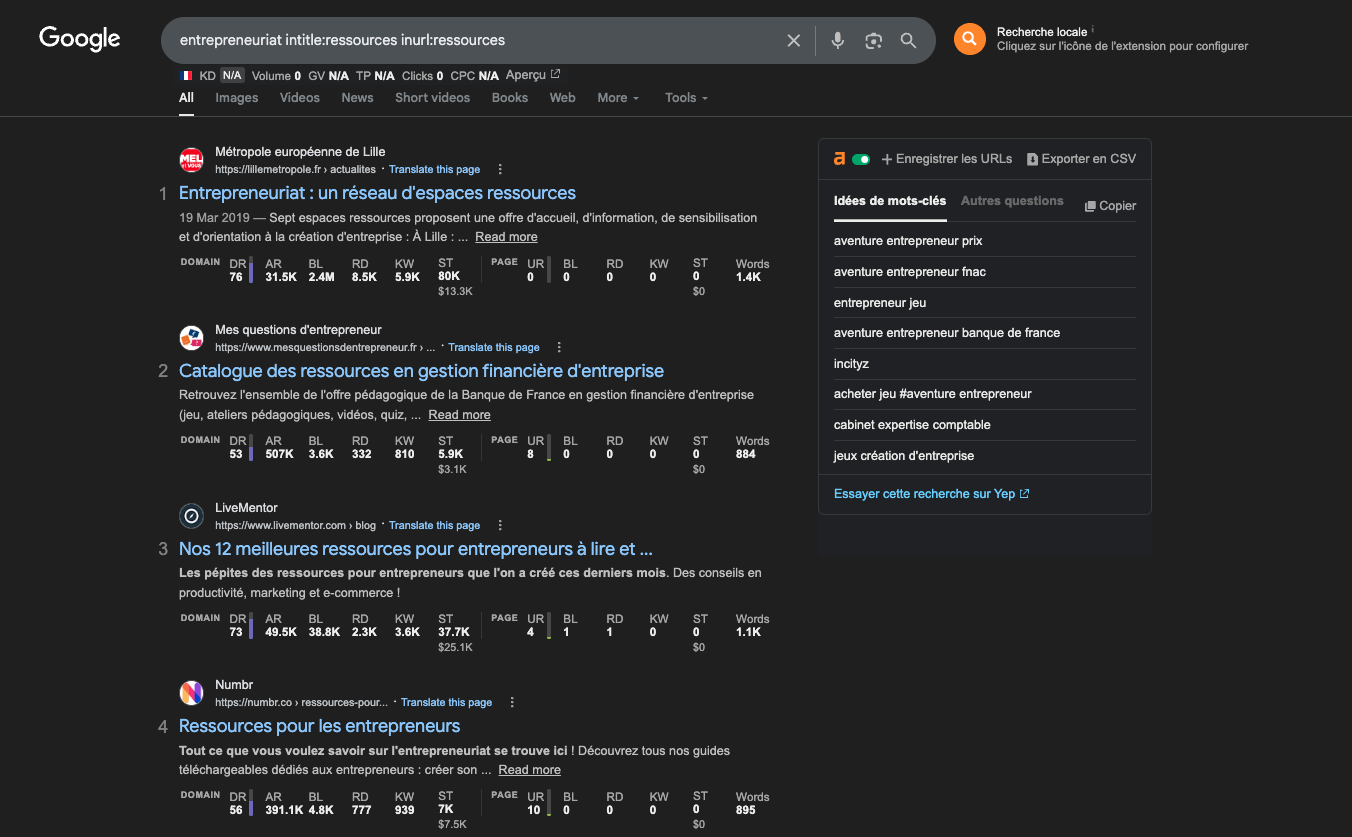Click the magnifying glass to search

(908, 40)
